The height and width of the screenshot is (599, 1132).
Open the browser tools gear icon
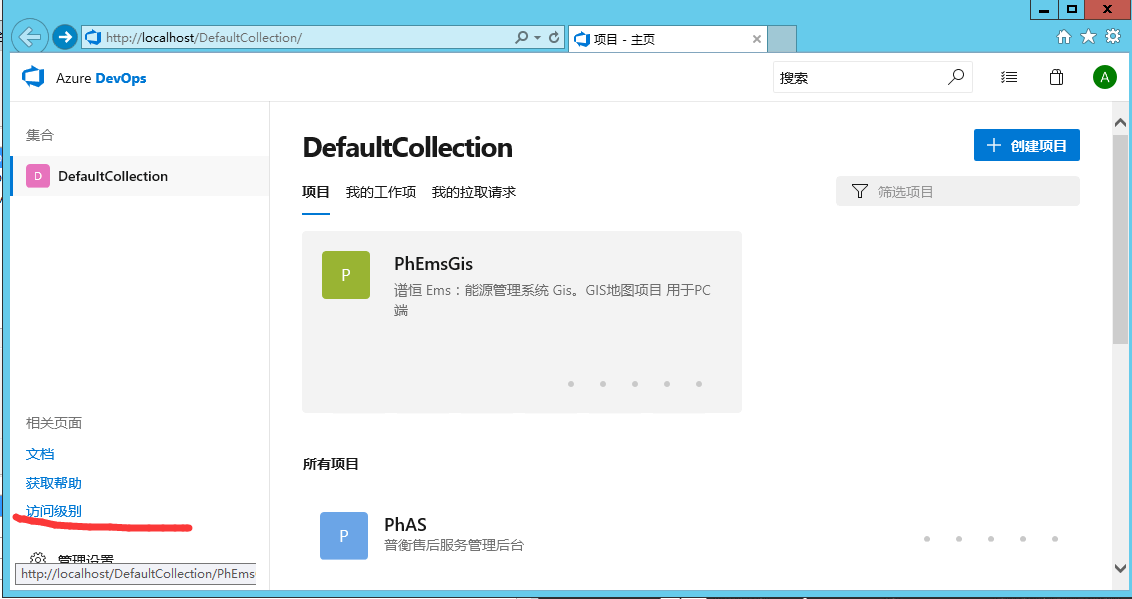1112,37
